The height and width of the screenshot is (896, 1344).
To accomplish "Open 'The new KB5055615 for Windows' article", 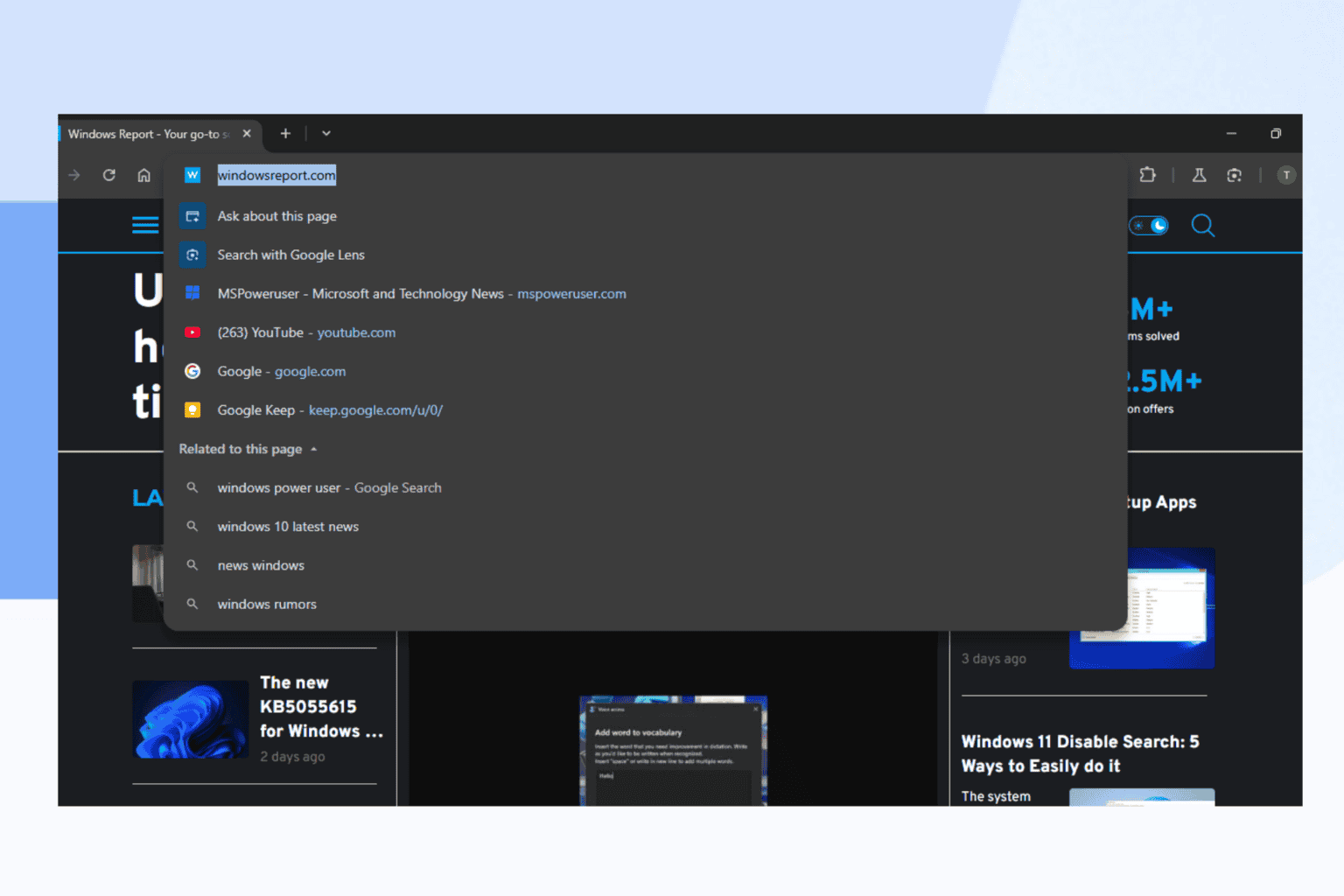I will 321,707.
